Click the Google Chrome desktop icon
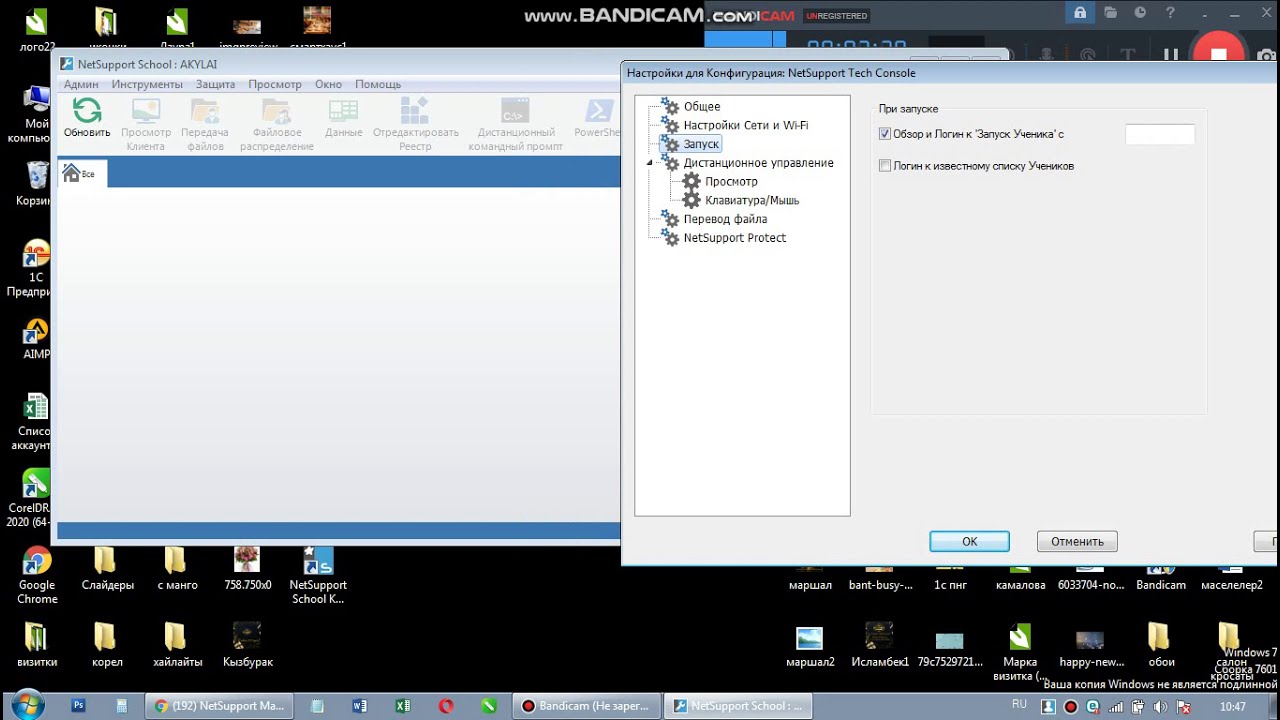Viewport: 1280px width, 720px height. [37, 575]
